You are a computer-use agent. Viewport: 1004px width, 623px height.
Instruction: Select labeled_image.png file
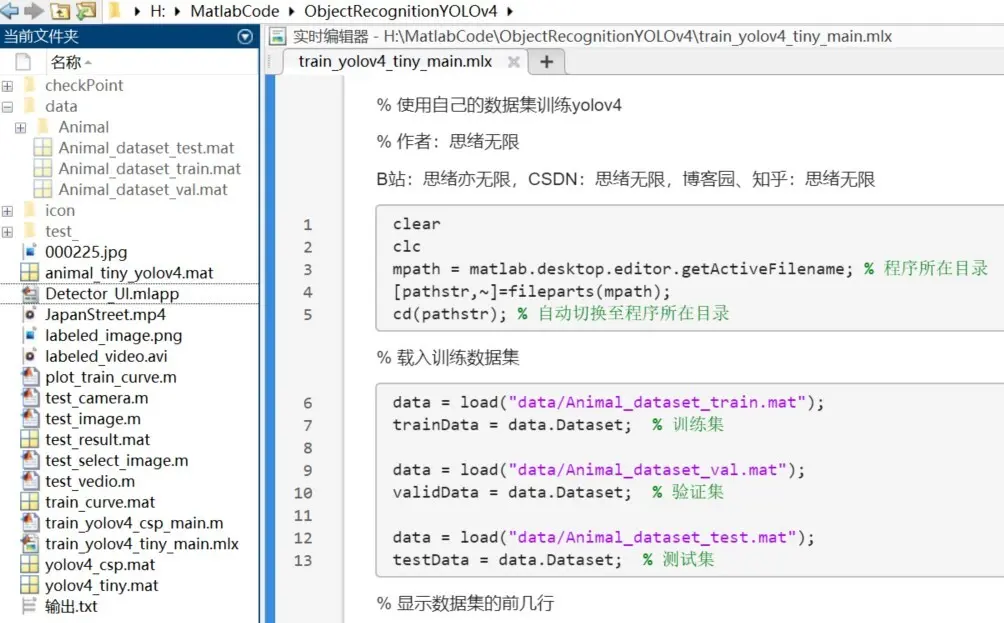113,335
